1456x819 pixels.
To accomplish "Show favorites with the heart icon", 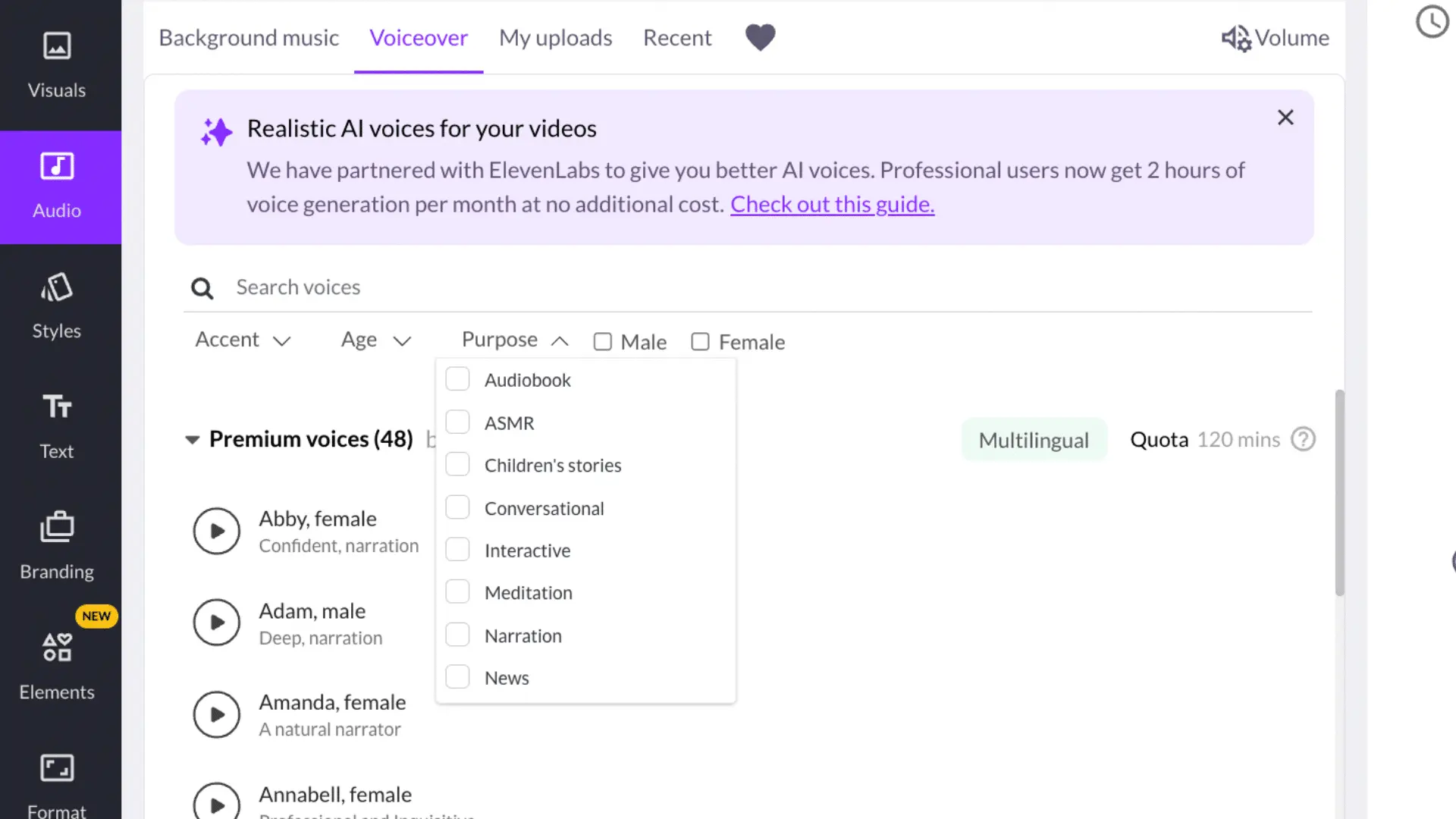I will [x=760, y=37].
